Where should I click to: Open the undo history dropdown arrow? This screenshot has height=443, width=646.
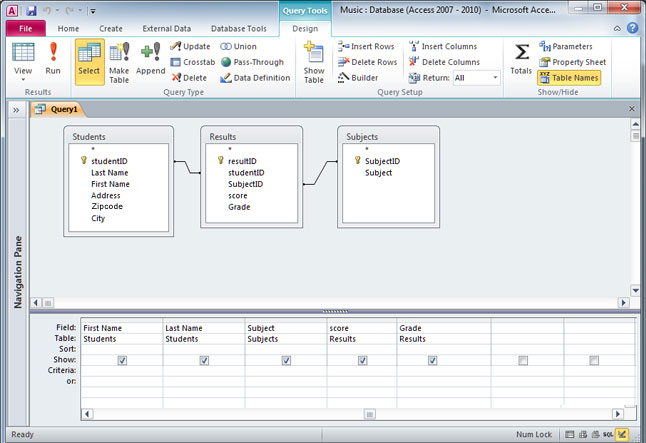[57, 11]
